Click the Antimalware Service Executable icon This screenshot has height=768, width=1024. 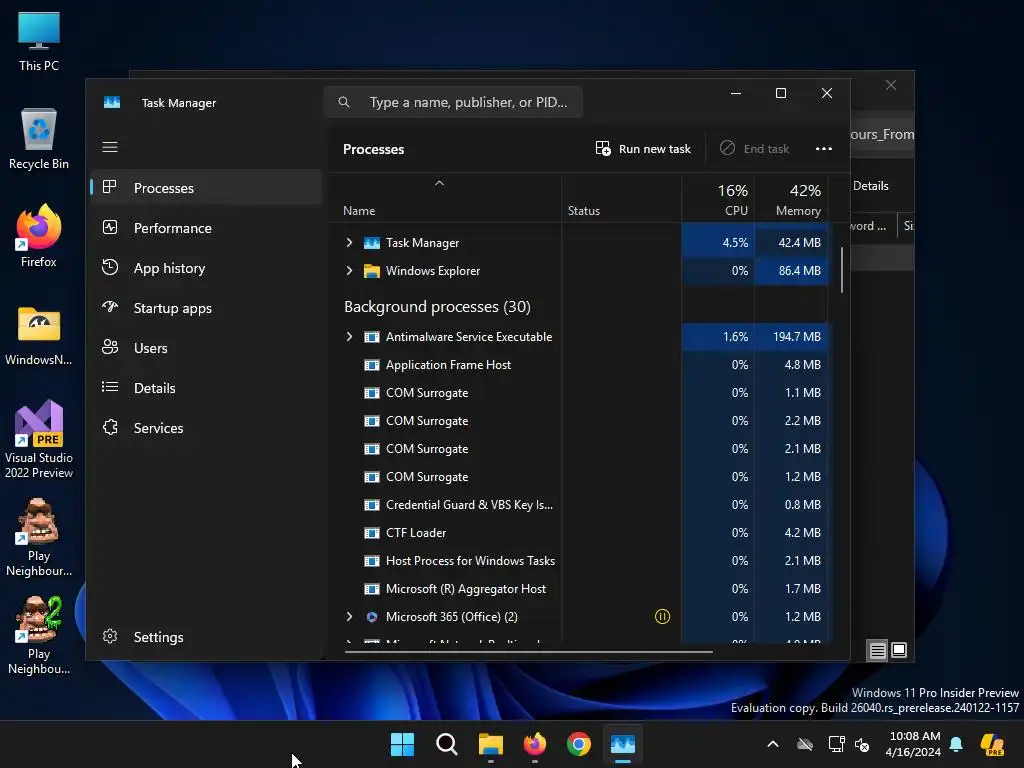[372, 337]
